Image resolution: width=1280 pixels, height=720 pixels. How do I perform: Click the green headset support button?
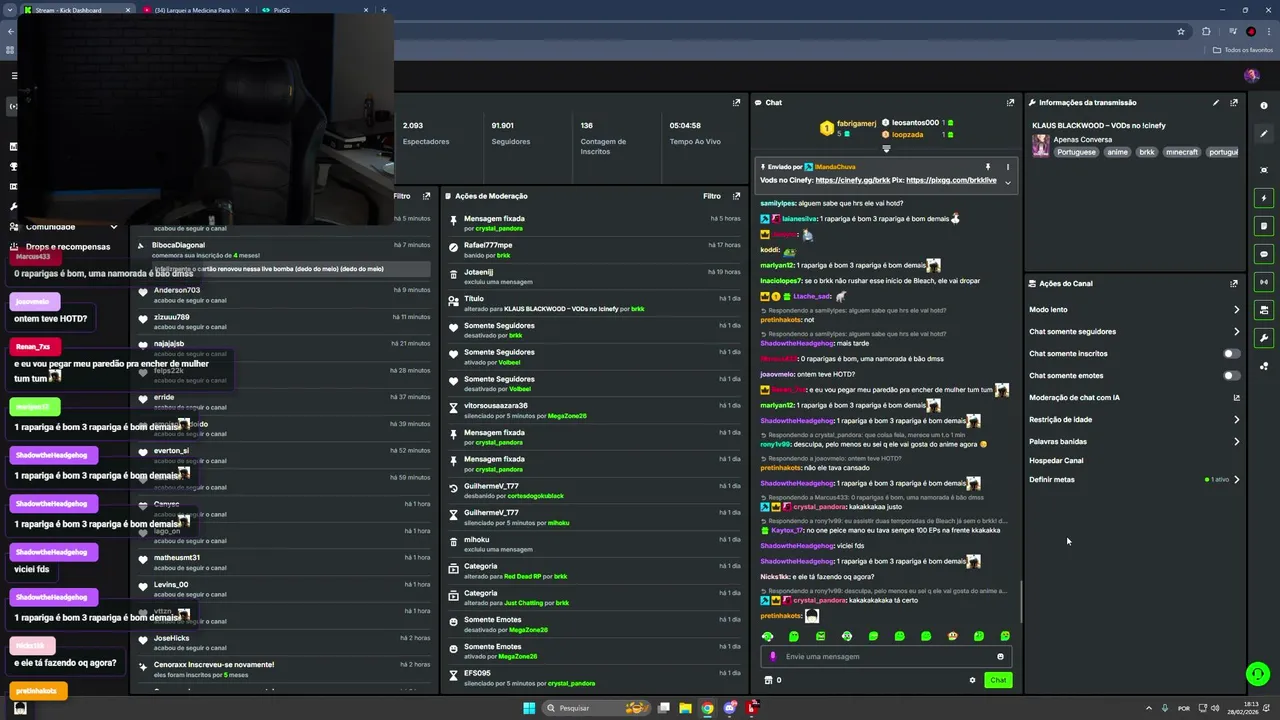pyautogui.click(x=1258, y=674)
